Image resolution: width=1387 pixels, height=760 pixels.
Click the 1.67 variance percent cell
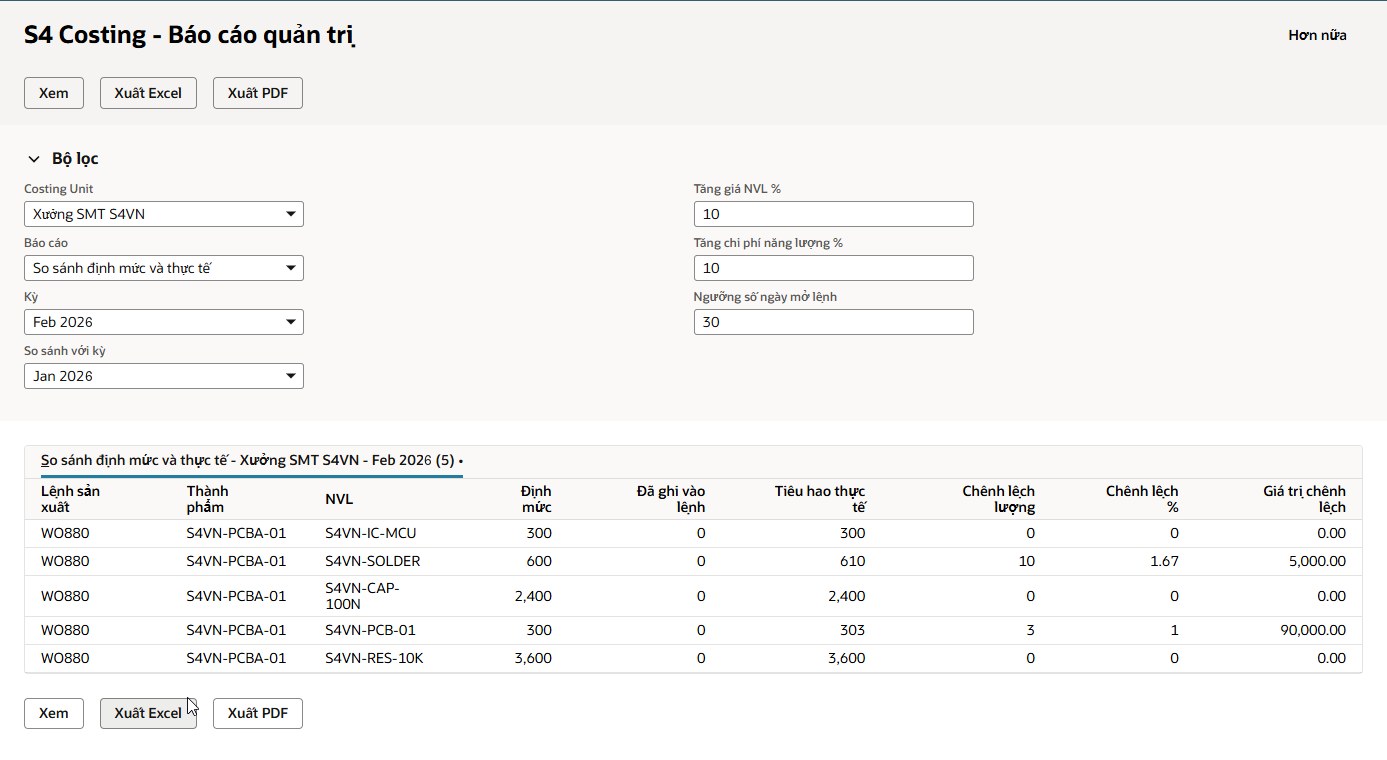1164,562
